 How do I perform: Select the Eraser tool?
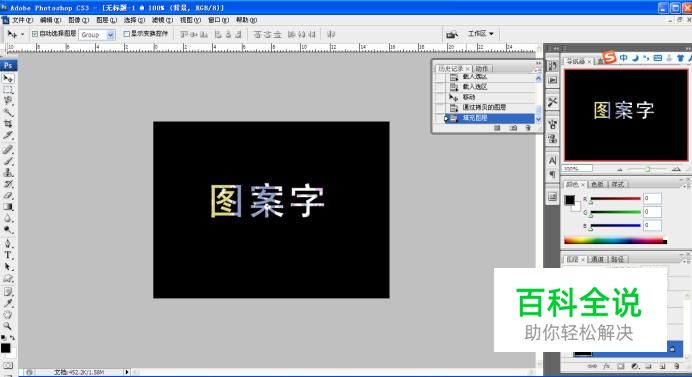click(x=8, y=195)
